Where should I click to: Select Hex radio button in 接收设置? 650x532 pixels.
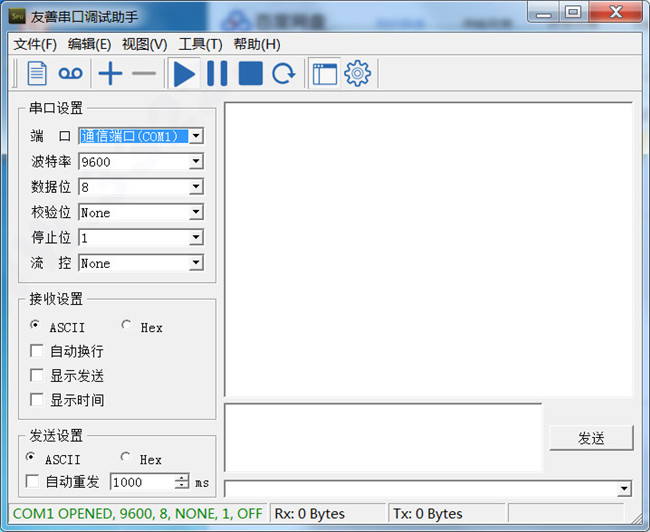pyautogui.click(x=126, y=326)
